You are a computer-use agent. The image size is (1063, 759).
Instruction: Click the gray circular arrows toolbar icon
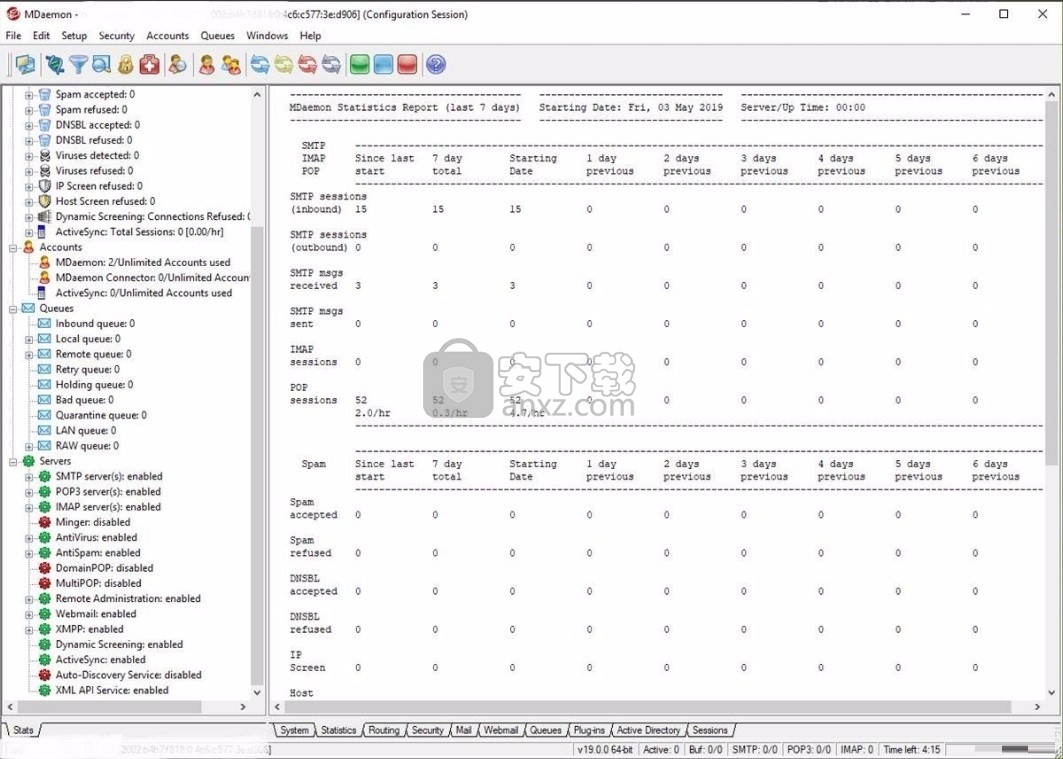(331, 64)
